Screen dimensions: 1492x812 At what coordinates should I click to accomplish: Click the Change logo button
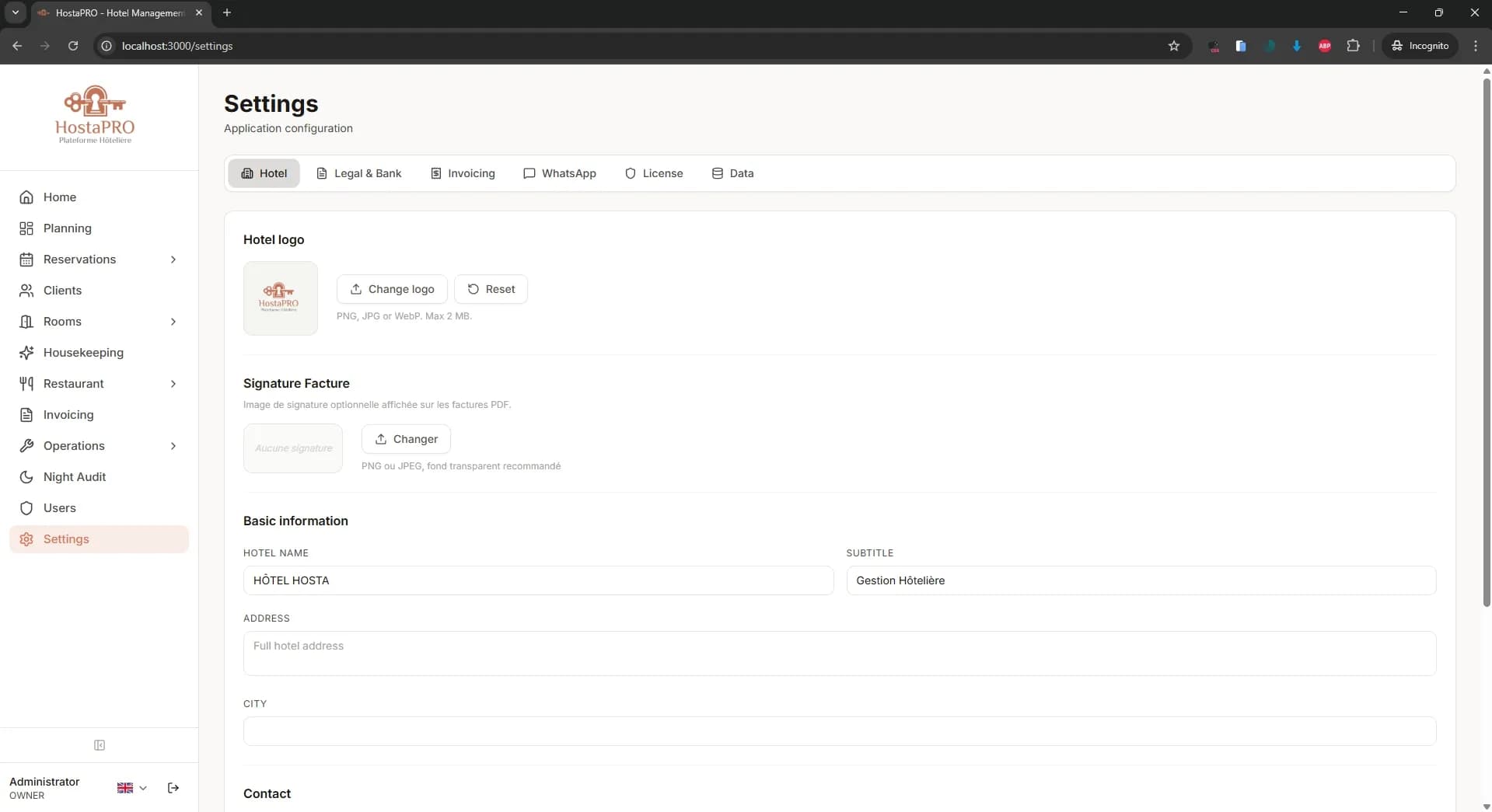click(391, 288)
